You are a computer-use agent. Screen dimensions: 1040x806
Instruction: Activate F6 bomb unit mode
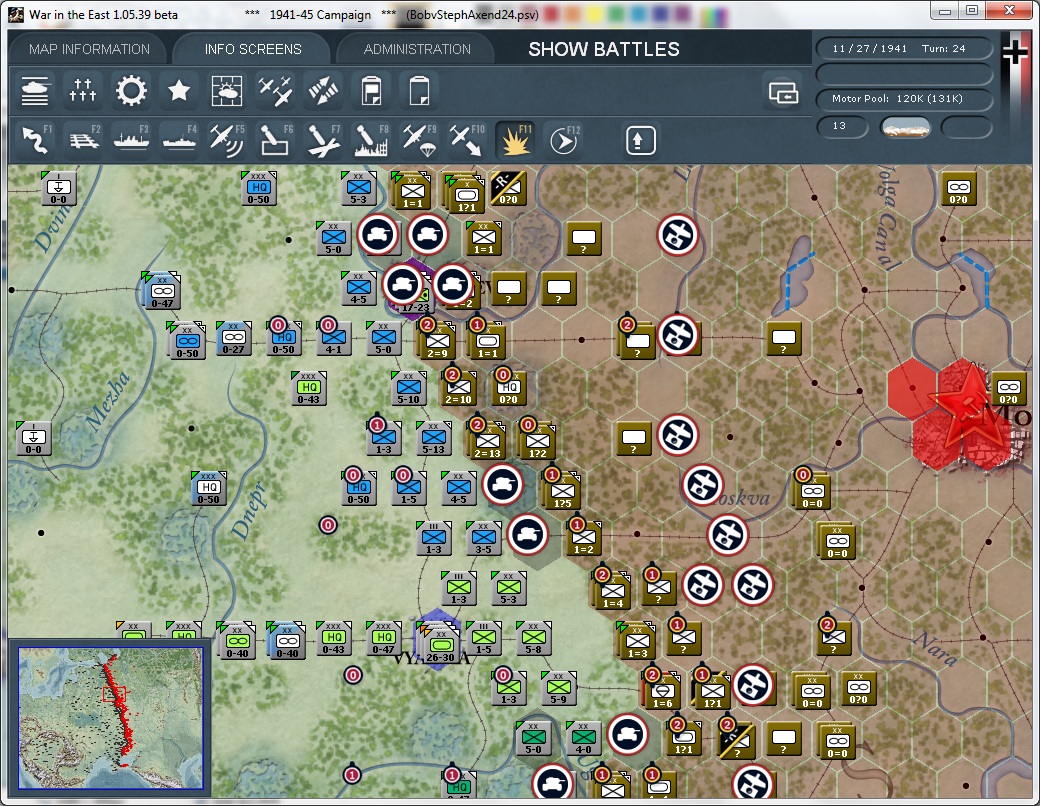275,140
